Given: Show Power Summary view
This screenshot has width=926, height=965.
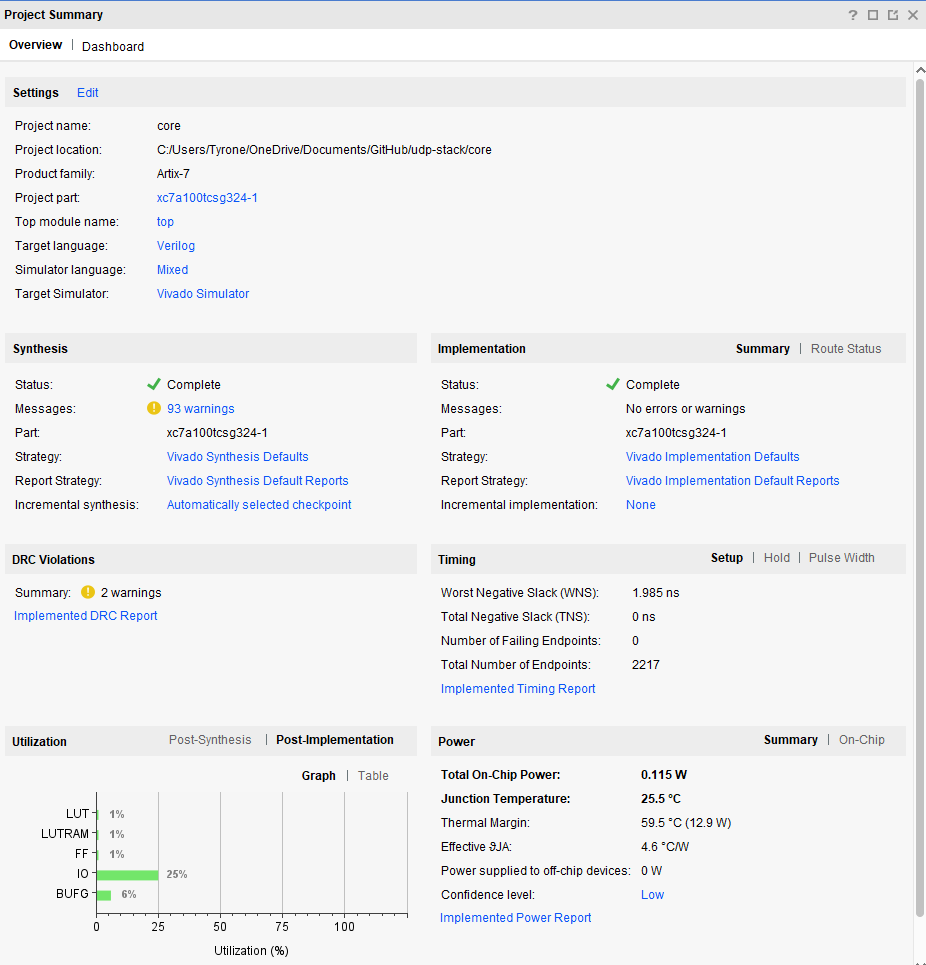Looking at the screenshot, I should (791, 740).
